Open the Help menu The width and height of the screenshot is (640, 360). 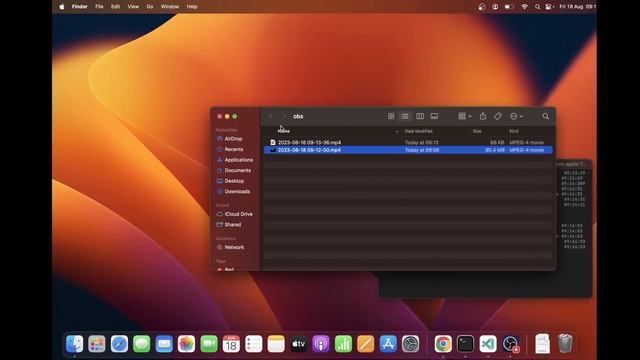(x=192, y=7)
